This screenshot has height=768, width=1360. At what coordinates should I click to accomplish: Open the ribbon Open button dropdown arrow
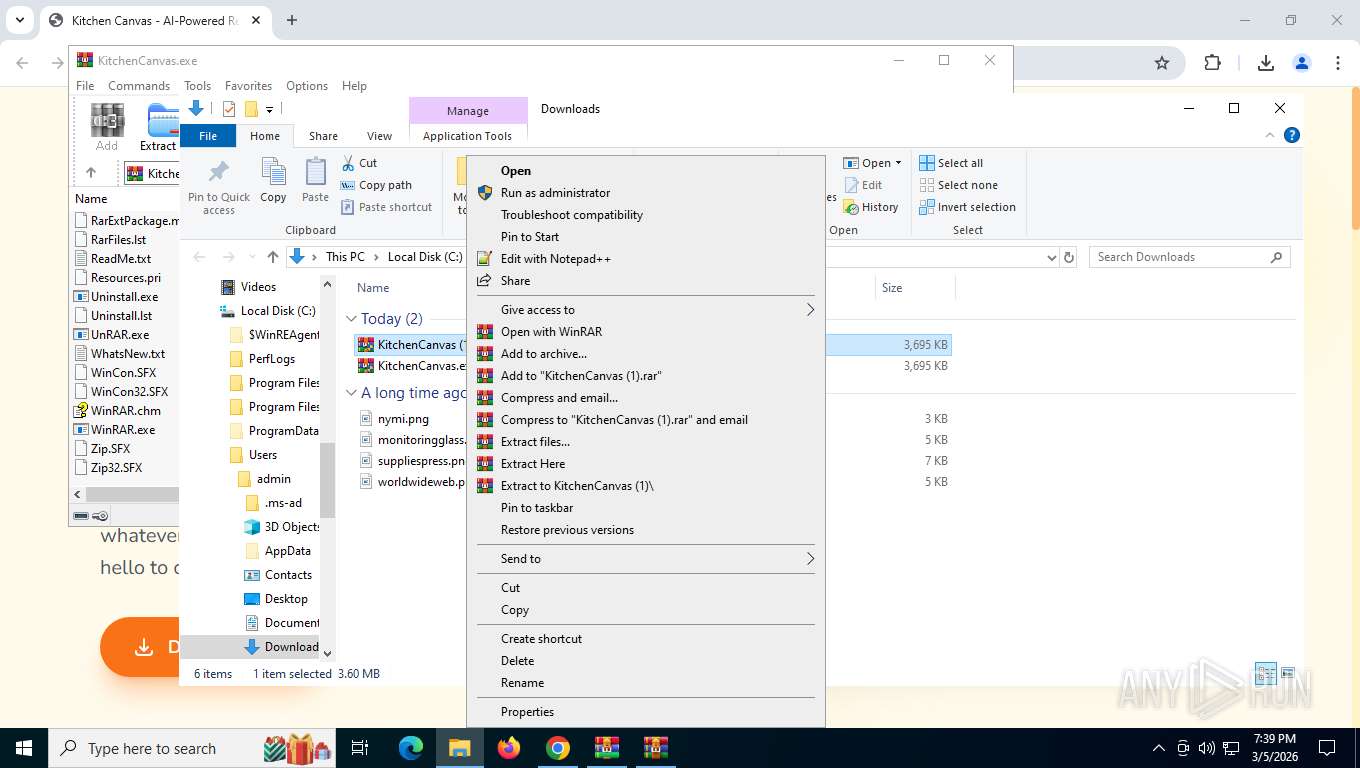point(898,163)
